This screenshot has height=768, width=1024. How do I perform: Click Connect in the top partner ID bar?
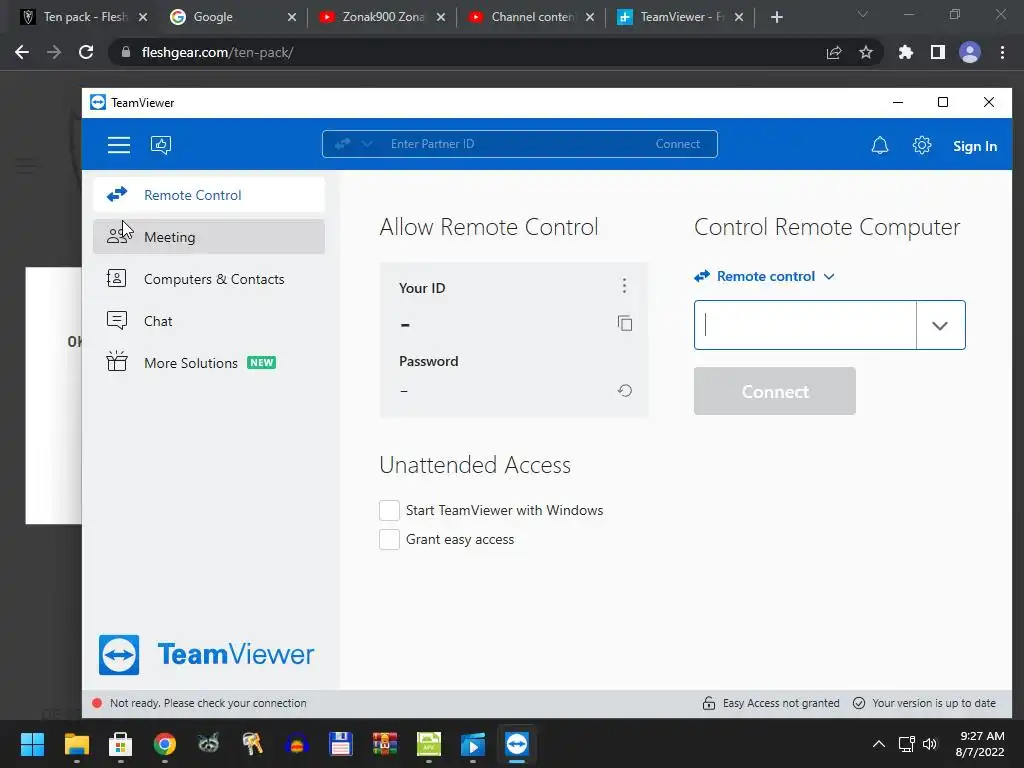coord(677,144)
